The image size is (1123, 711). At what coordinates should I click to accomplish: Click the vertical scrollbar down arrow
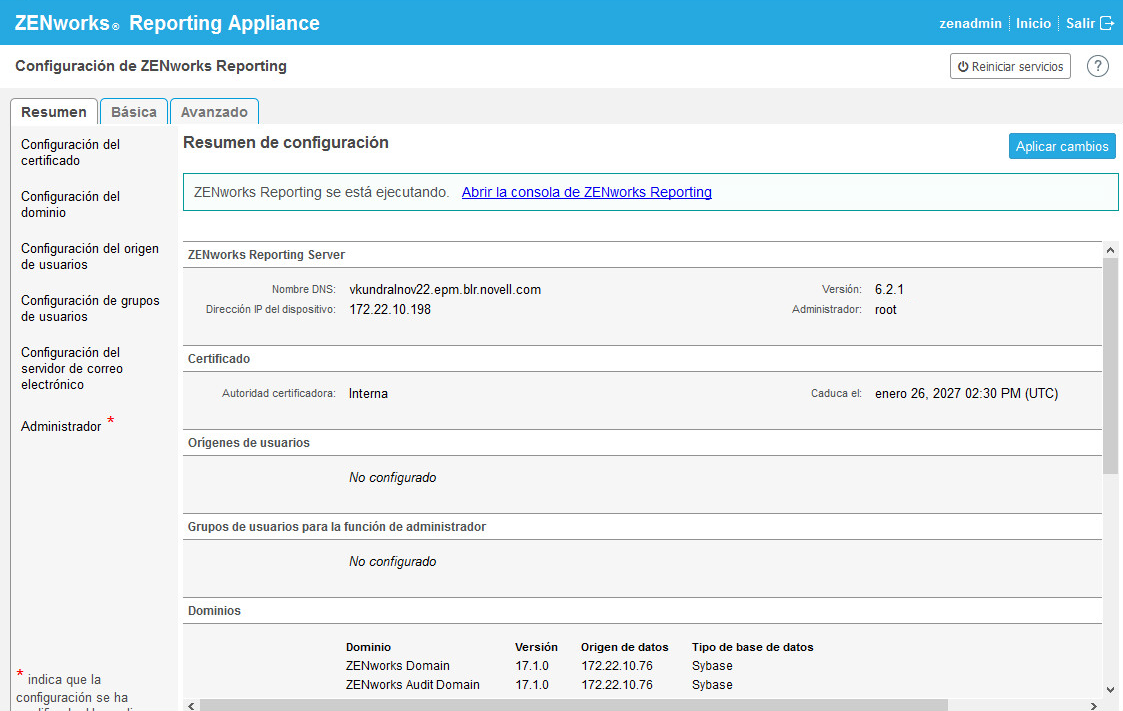tap(1110, 689)
